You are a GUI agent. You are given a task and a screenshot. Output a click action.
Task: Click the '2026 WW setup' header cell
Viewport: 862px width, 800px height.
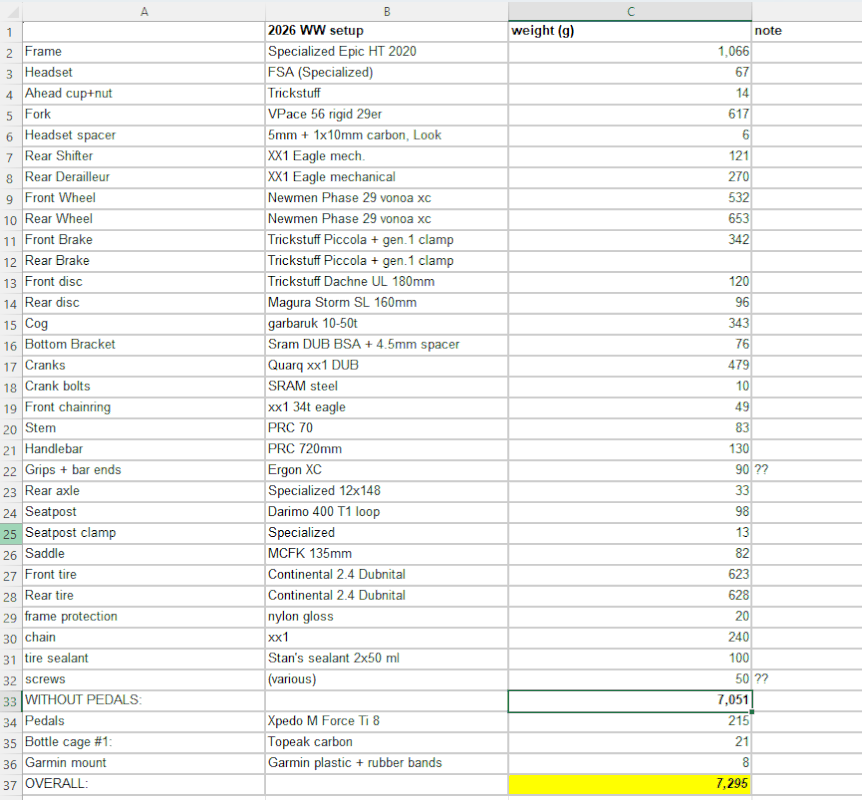click(386, 31)
